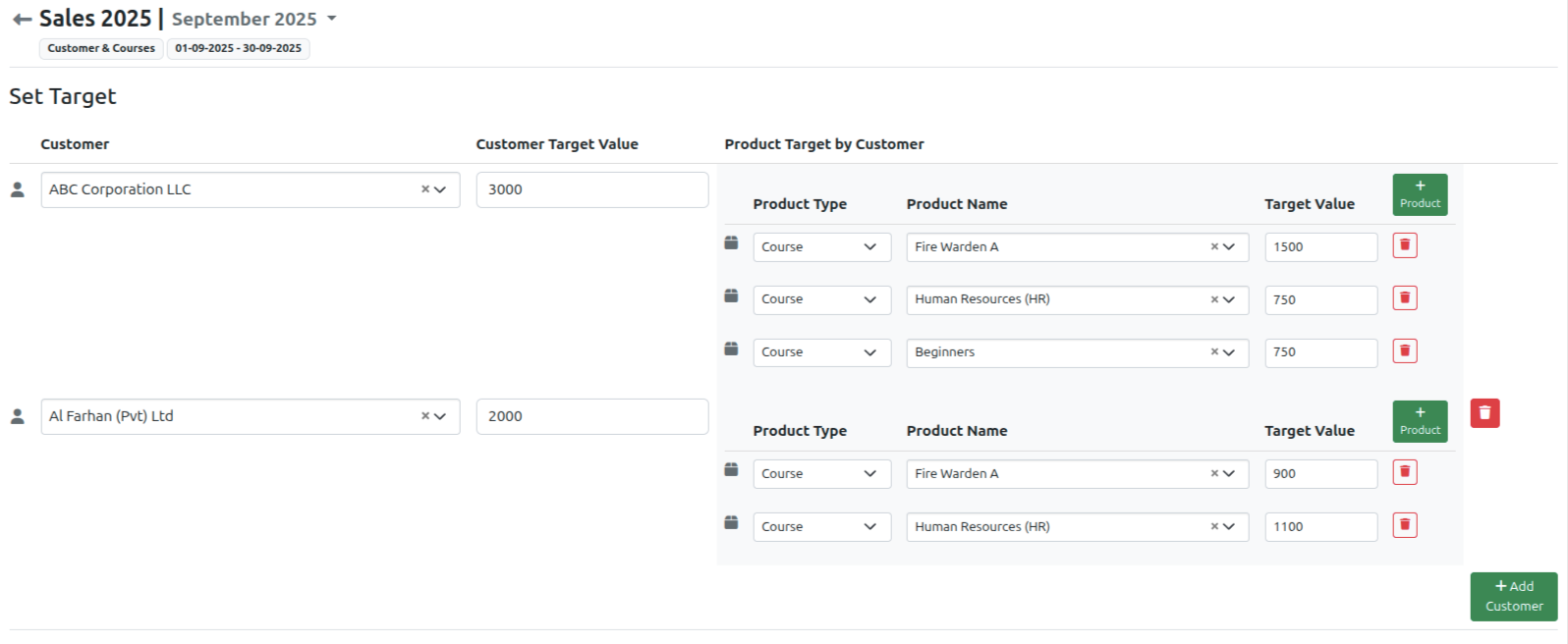The image size is (1568, 644).
Task: Click the Product Target by Customer column header
Action: (x=824, y=144)
